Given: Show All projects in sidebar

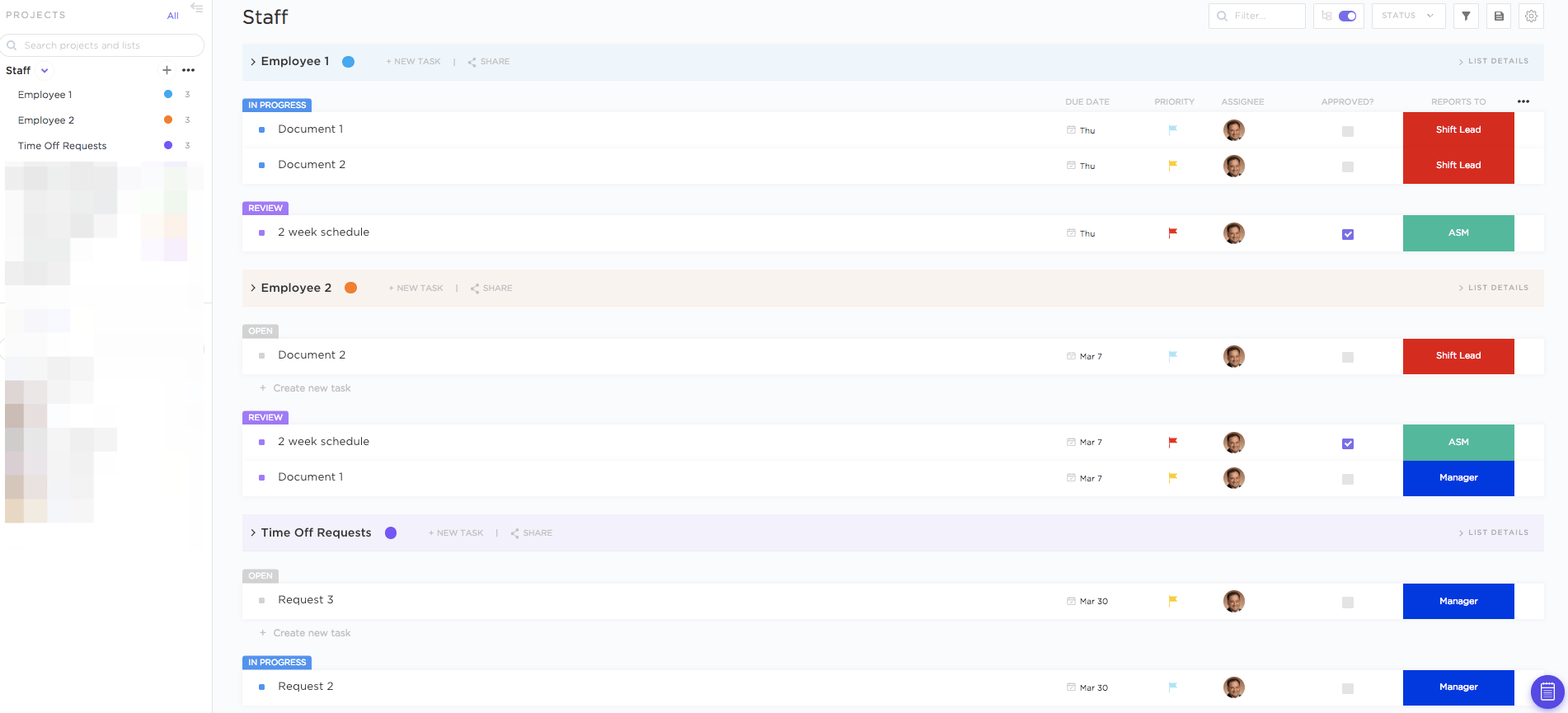Looking at the screenshot, I should [x=173, y=16].
